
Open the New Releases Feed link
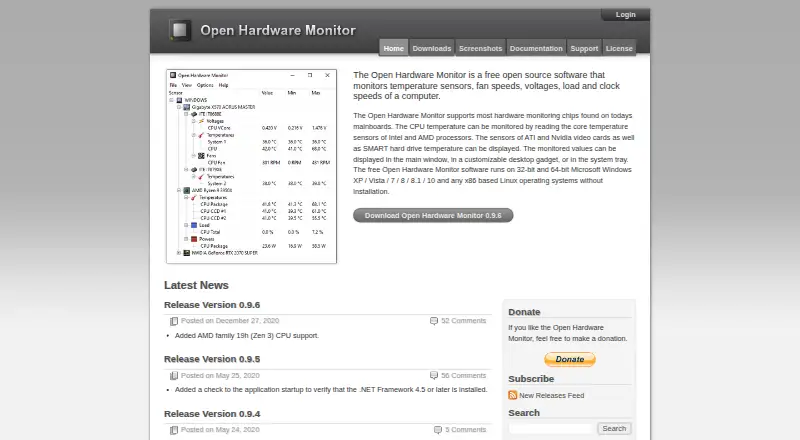coord(552,396)
